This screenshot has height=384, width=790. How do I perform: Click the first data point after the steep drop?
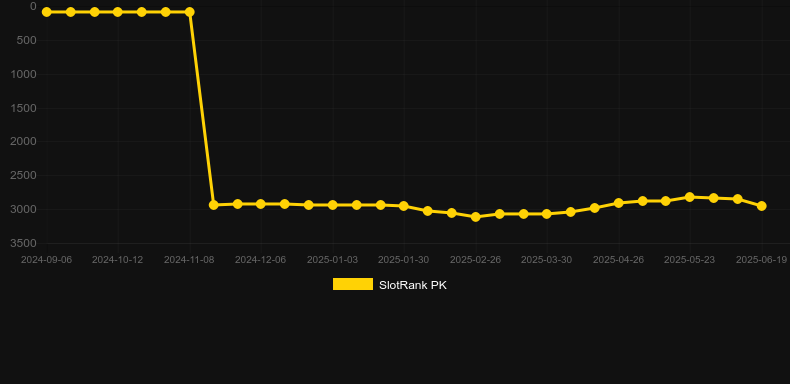pyautogui.click(x=214, y=205)
